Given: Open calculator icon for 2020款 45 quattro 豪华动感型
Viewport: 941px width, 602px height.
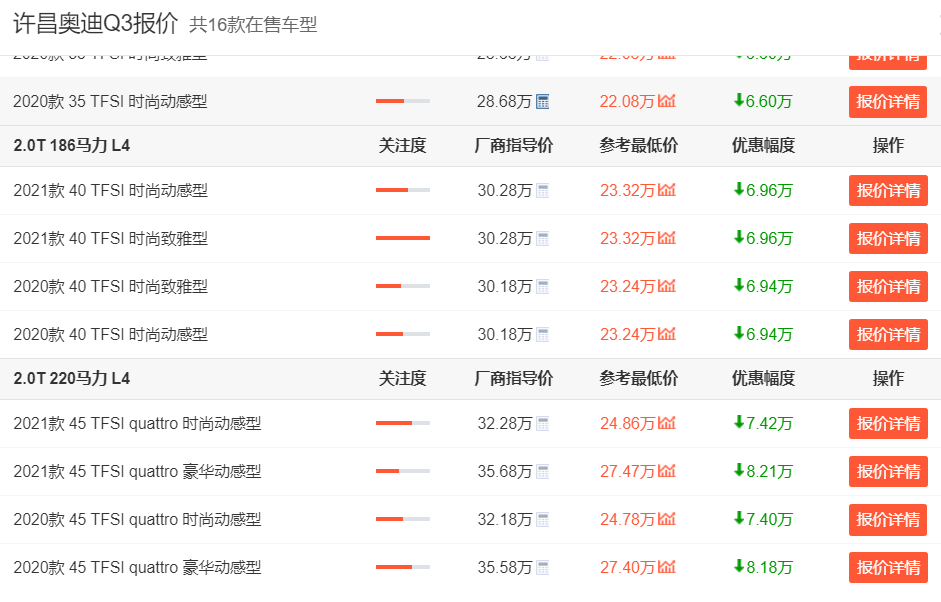Looking at the screenshot, I should tap(543, 567).
